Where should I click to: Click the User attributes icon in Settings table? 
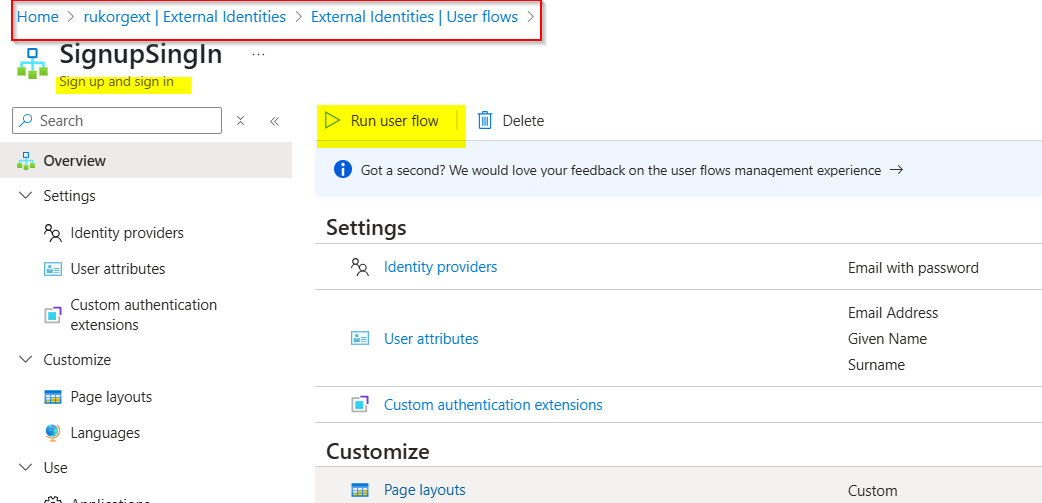(360, 338)
